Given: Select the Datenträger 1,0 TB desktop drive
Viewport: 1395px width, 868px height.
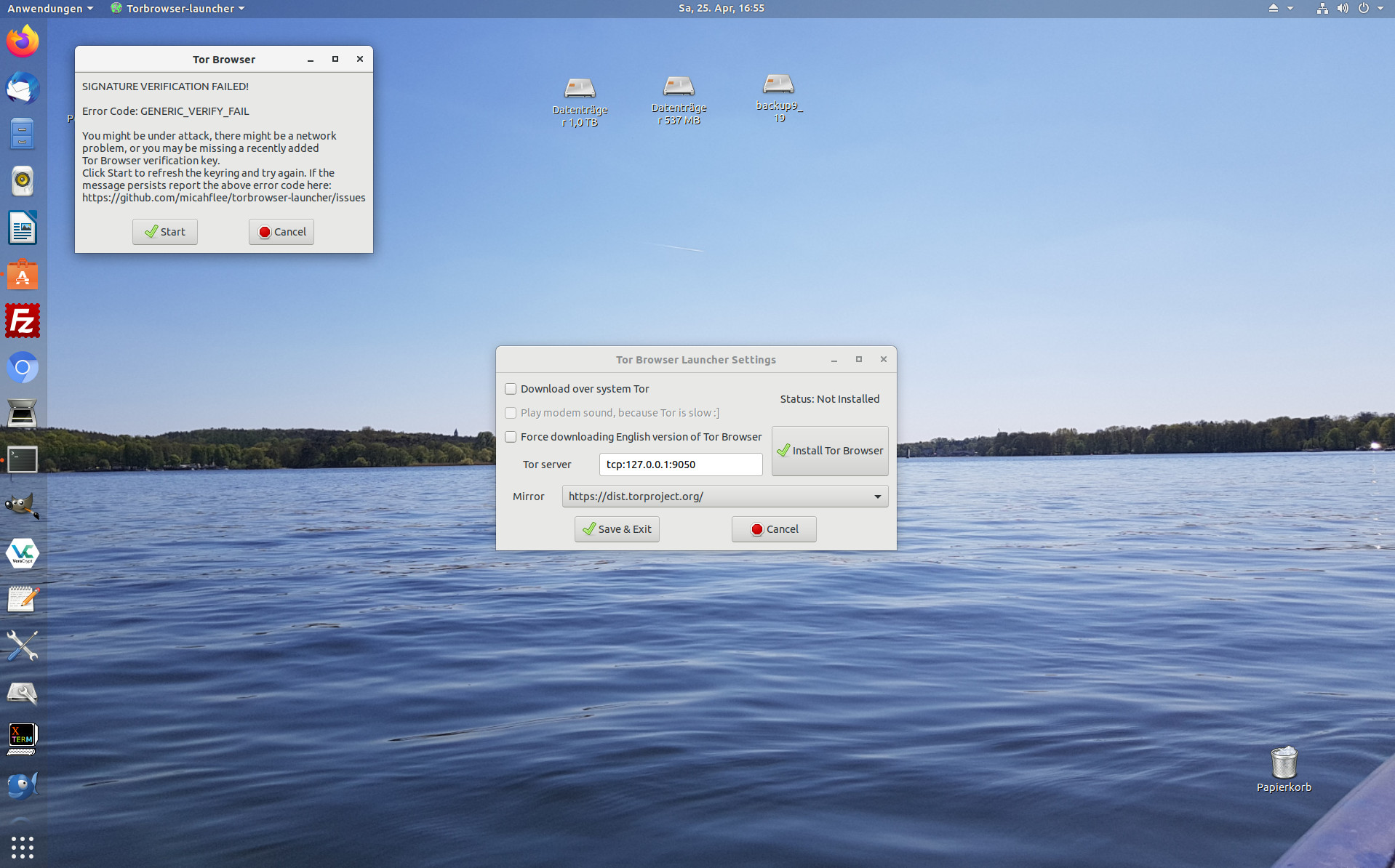Looking at the screenshot, I should point(580,102).
